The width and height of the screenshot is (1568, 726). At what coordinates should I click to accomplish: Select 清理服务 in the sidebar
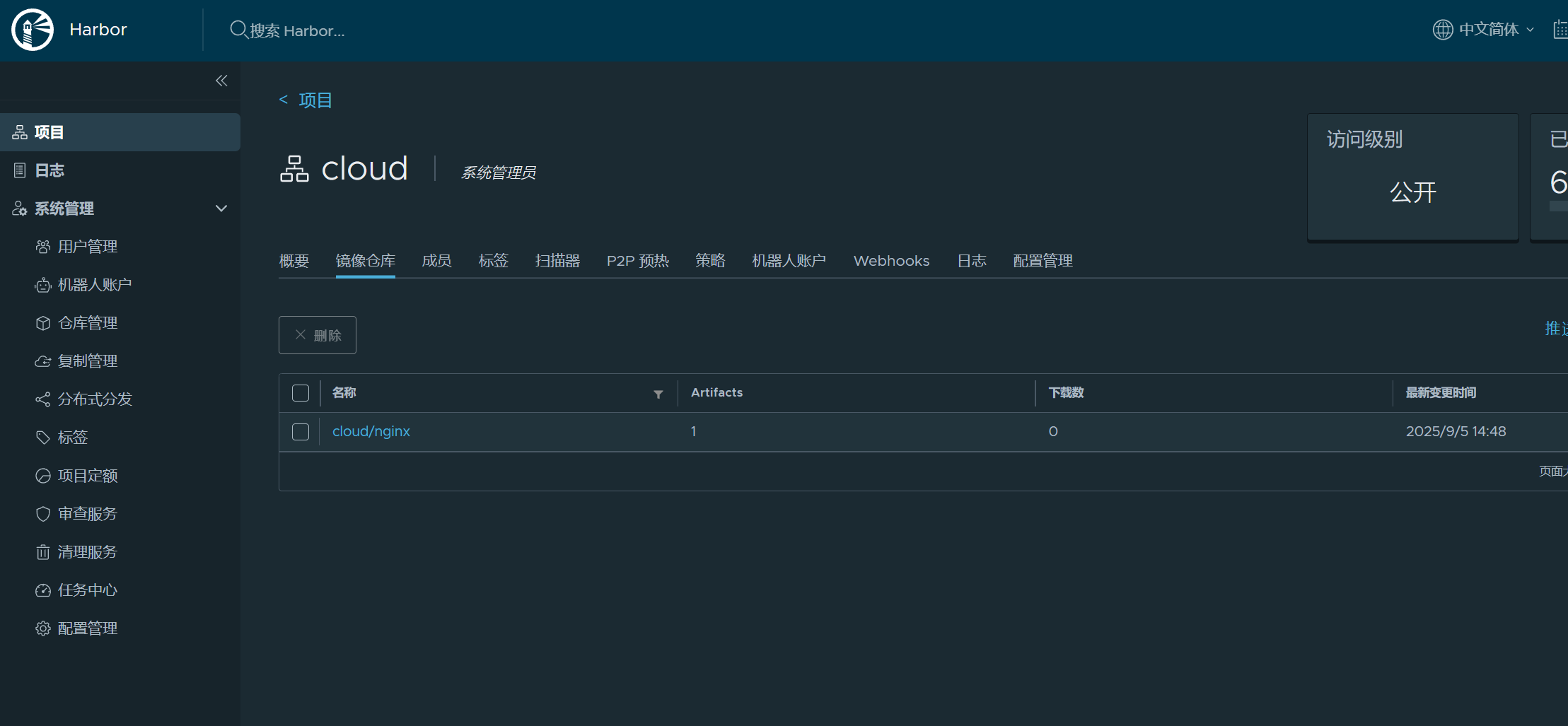point(88,552)
